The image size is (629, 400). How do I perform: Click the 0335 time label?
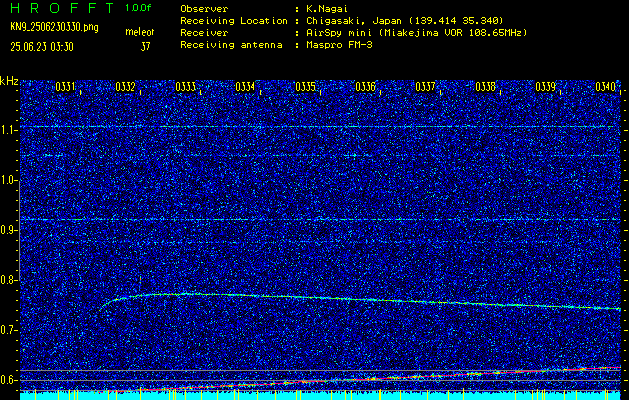[x=305, y=87]
